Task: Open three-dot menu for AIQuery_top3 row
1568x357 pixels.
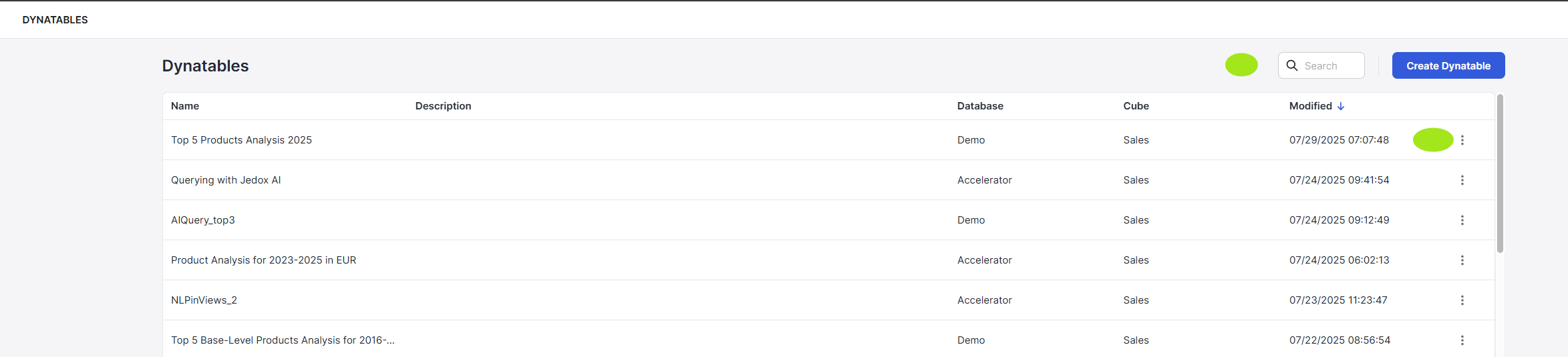Action: [1462, 220]
